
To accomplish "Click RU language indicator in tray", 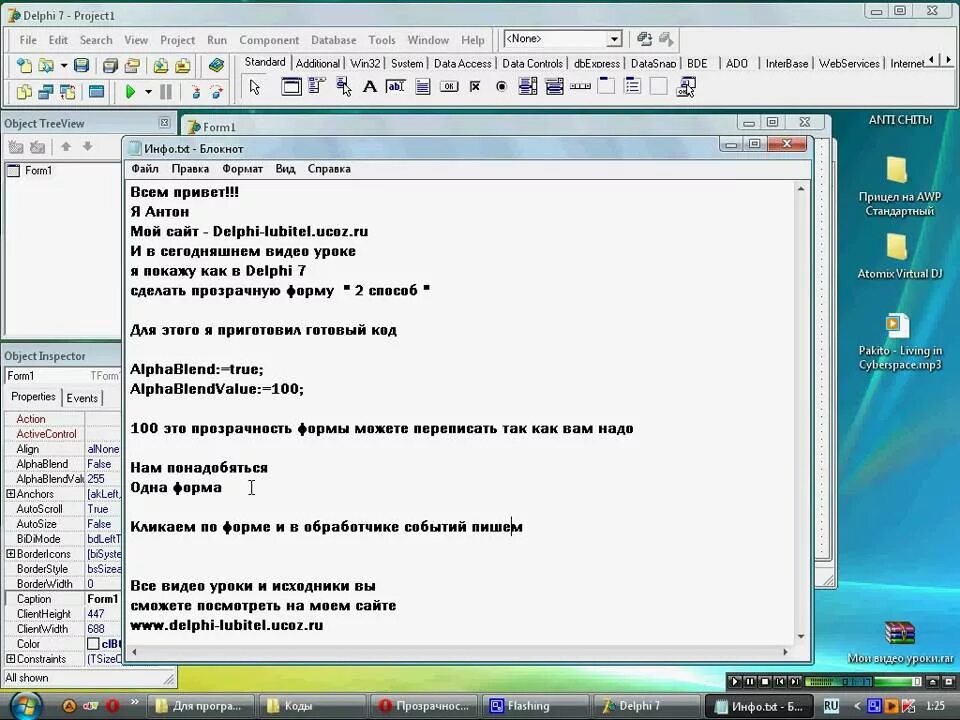I will click(831, 706).
